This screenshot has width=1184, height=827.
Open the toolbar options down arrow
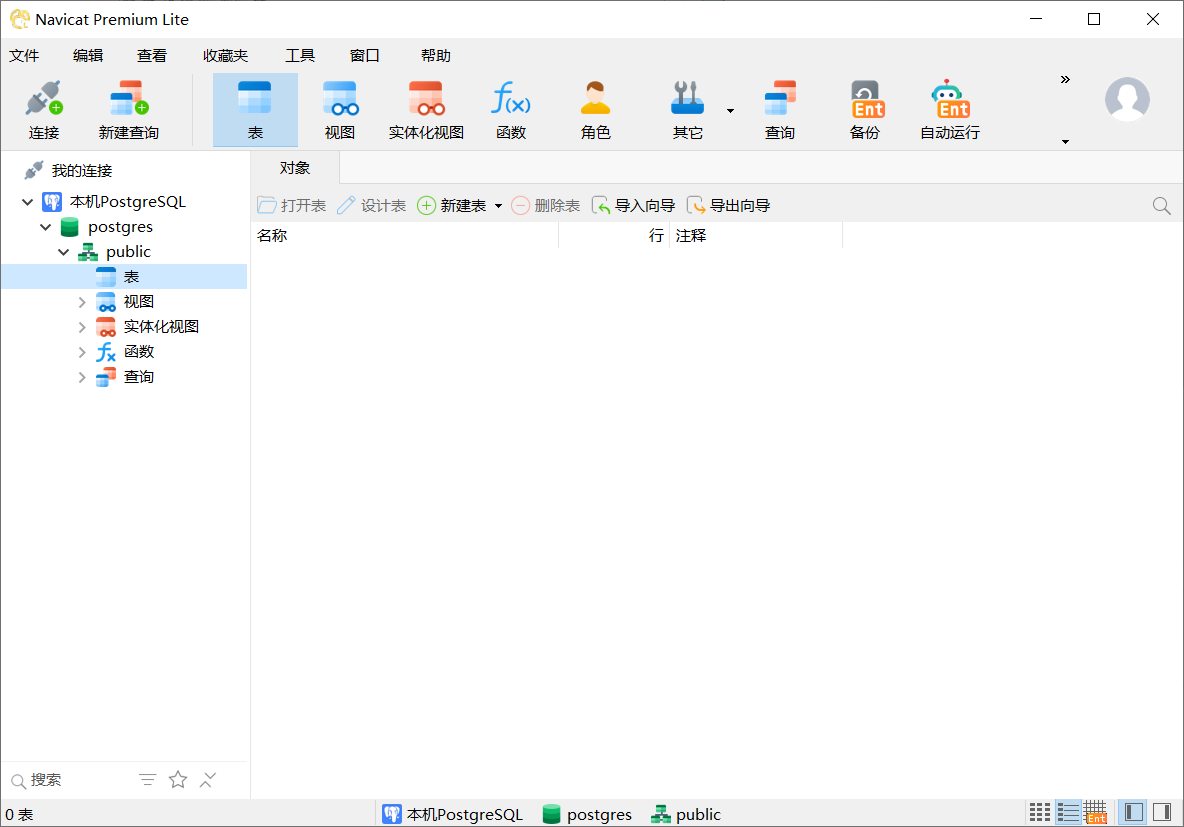tap(1065, 141)
